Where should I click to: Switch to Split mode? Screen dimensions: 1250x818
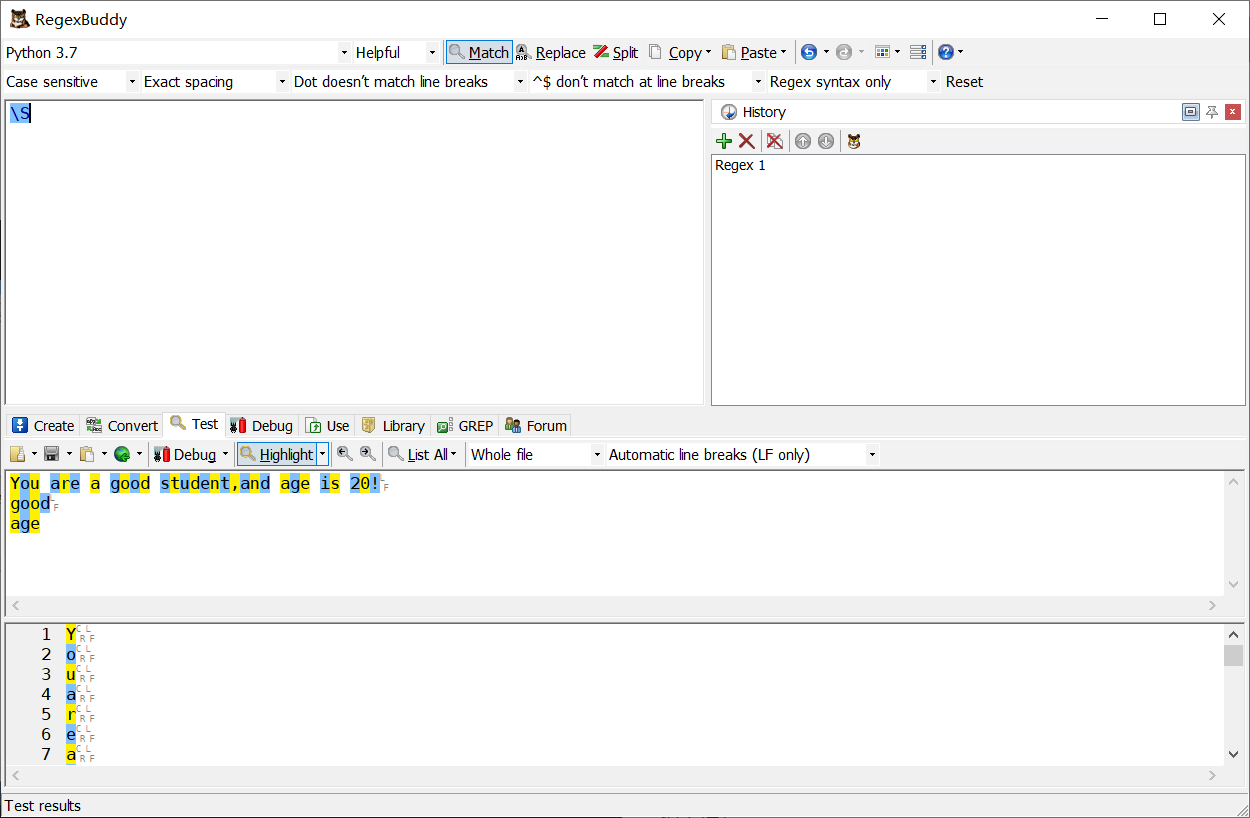[x=615, y=52]
